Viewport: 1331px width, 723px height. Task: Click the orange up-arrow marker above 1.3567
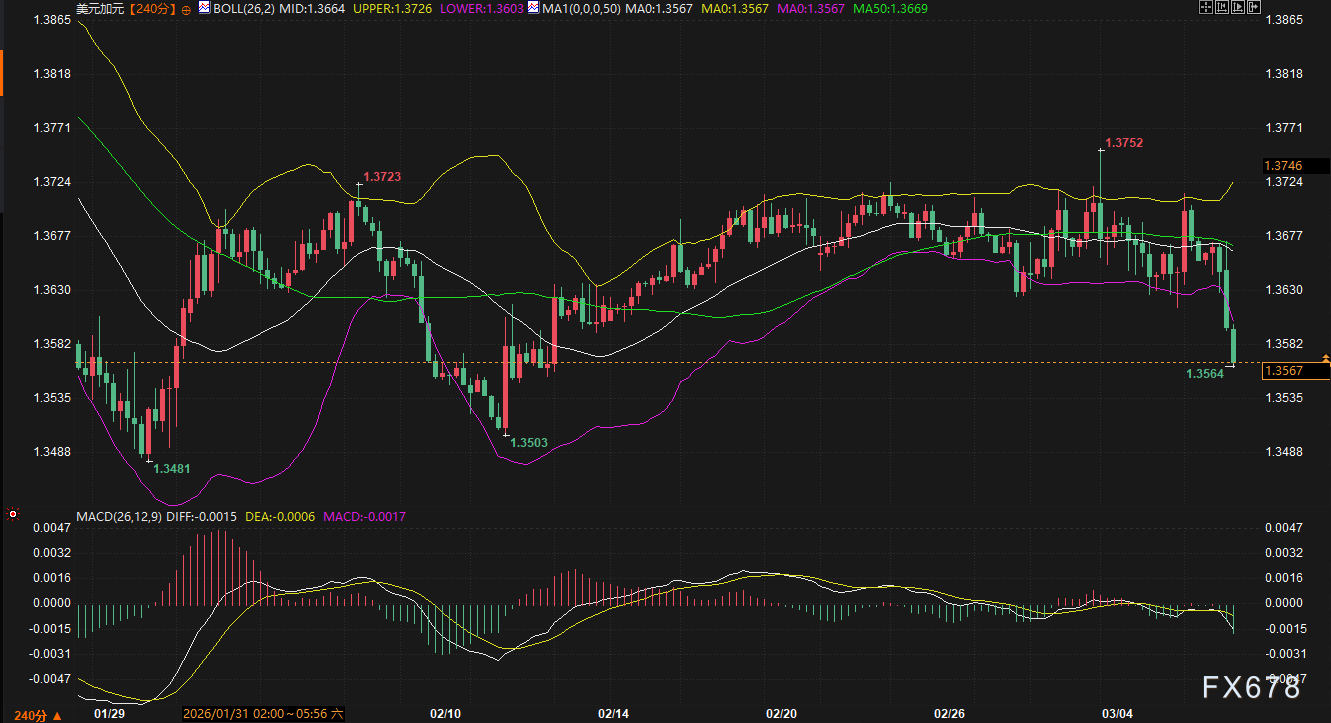1325,357
